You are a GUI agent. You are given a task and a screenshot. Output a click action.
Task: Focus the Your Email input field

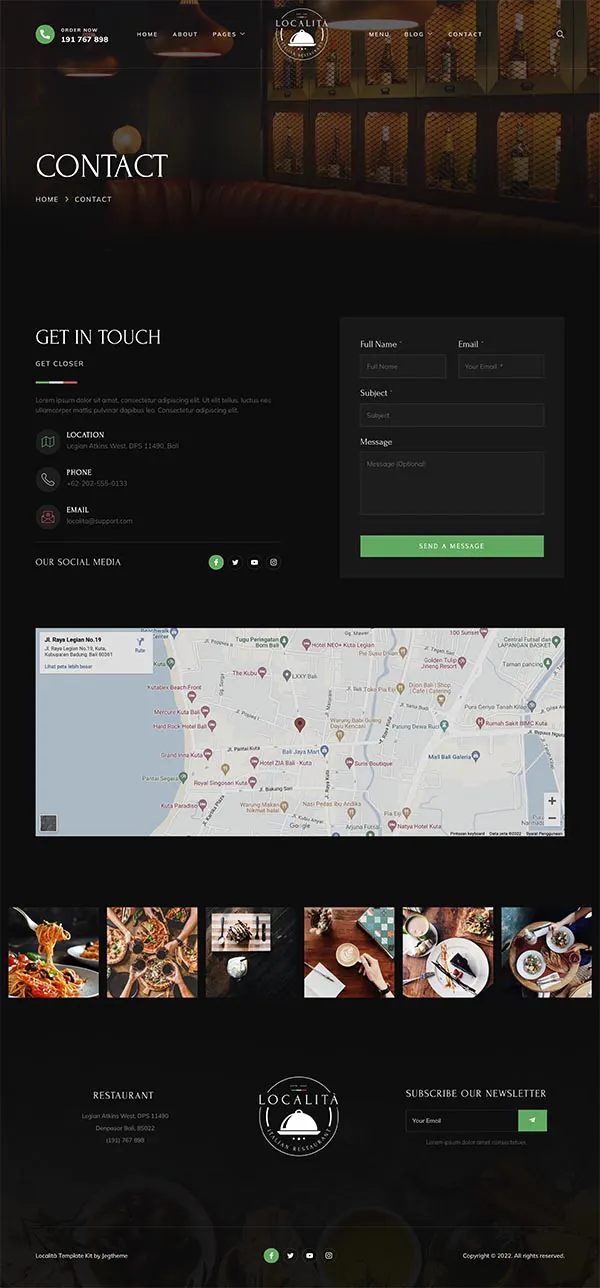point(501,366)
